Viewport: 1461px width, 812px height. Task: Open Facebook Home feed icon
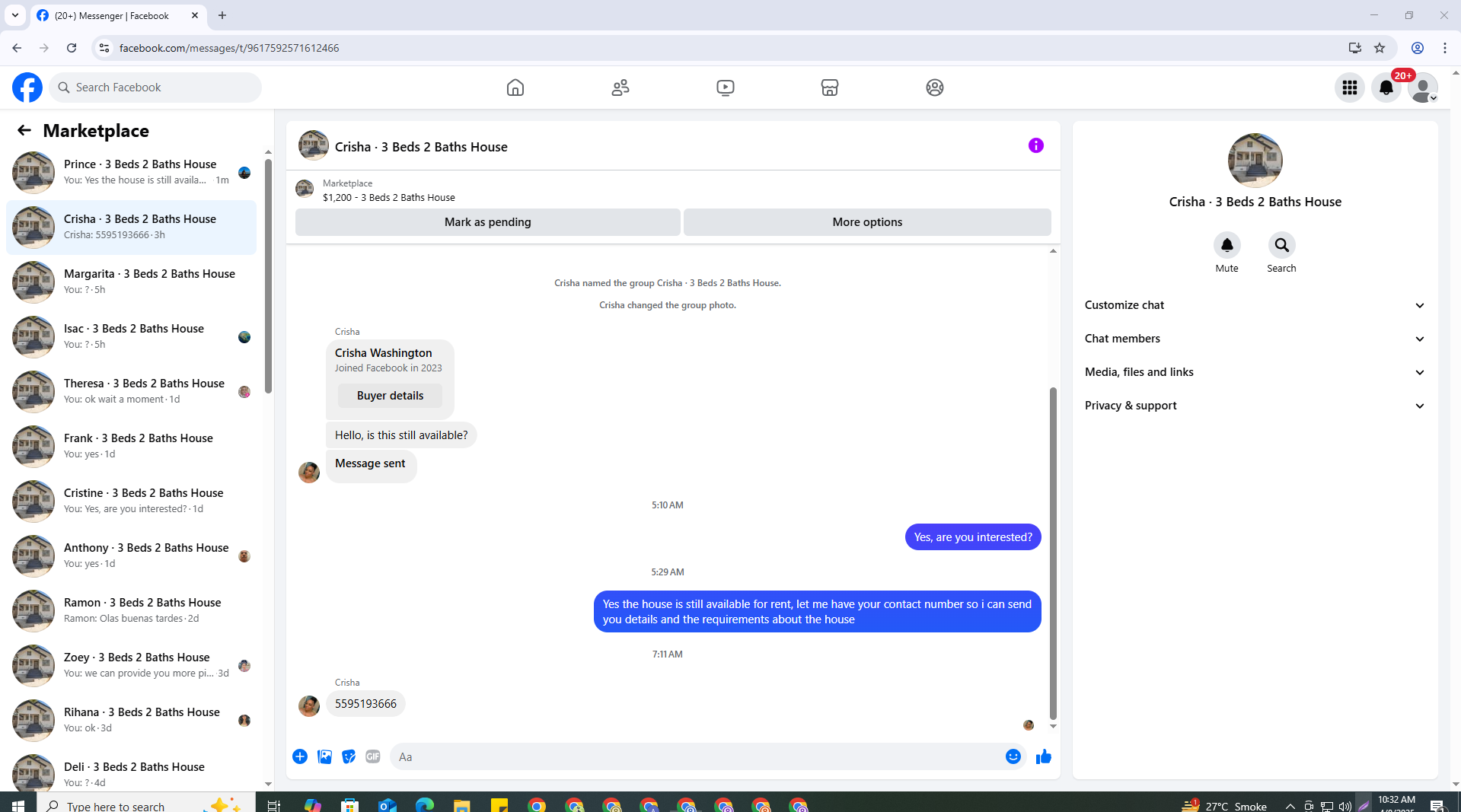click(515, 88)
